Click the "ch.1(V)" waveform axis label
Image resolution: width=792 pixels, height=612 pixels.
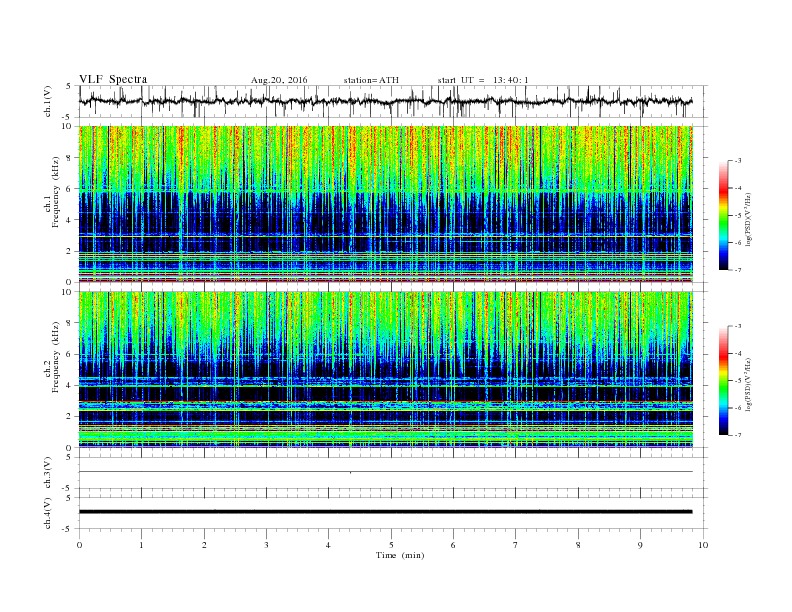point(48,103)
